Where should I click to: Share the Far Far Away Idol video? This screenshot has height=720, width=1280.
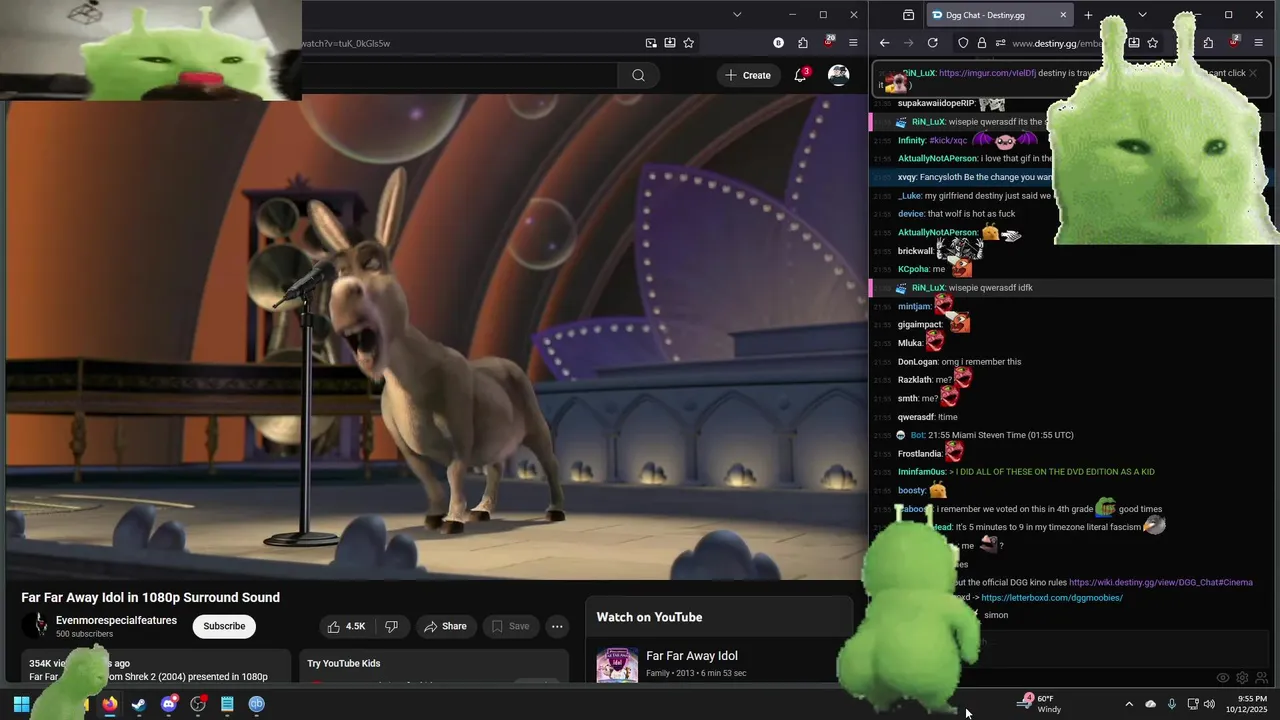point(445,626)
